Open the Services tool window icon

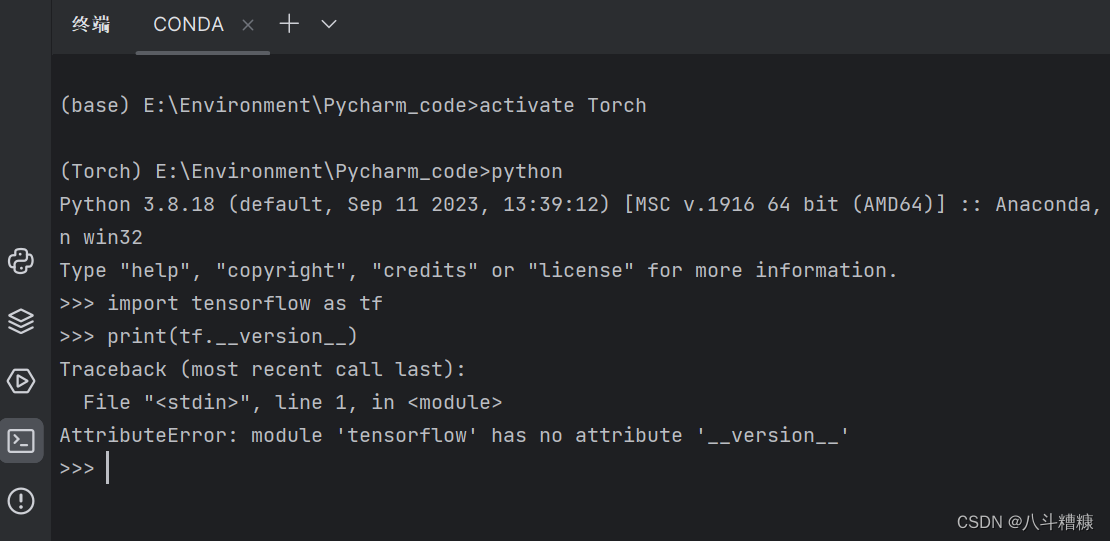coord(21,381)
